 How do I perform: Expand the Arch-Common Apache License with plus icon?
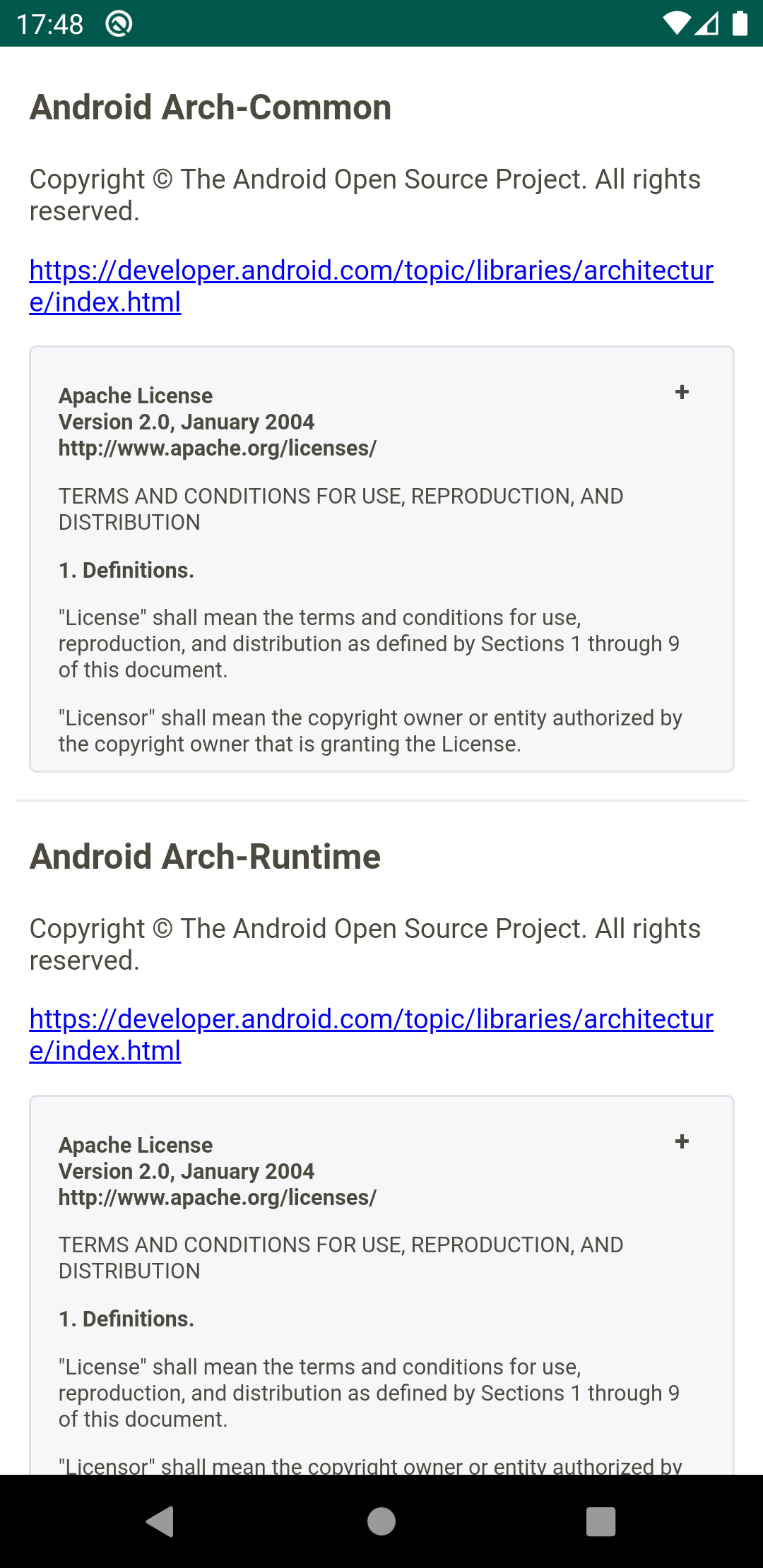[x=682, y=393]
